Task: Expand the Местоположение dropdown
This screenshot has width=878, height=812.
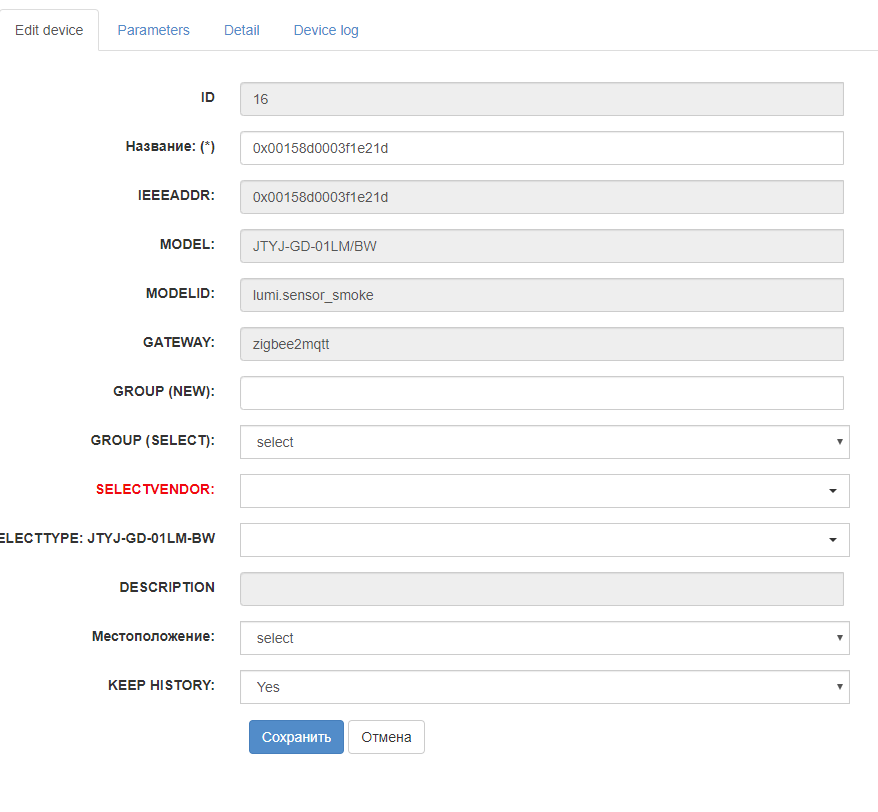Action: tap(544, 638)
